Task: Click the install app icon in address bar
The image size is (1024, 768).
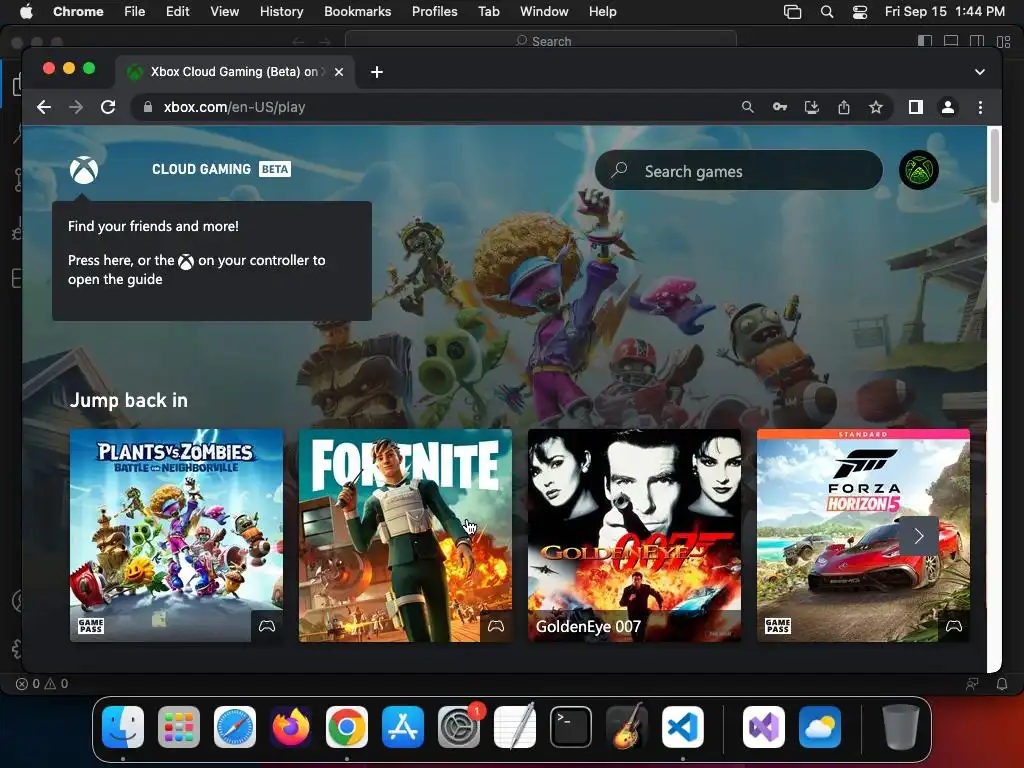Action: [812, 107]
